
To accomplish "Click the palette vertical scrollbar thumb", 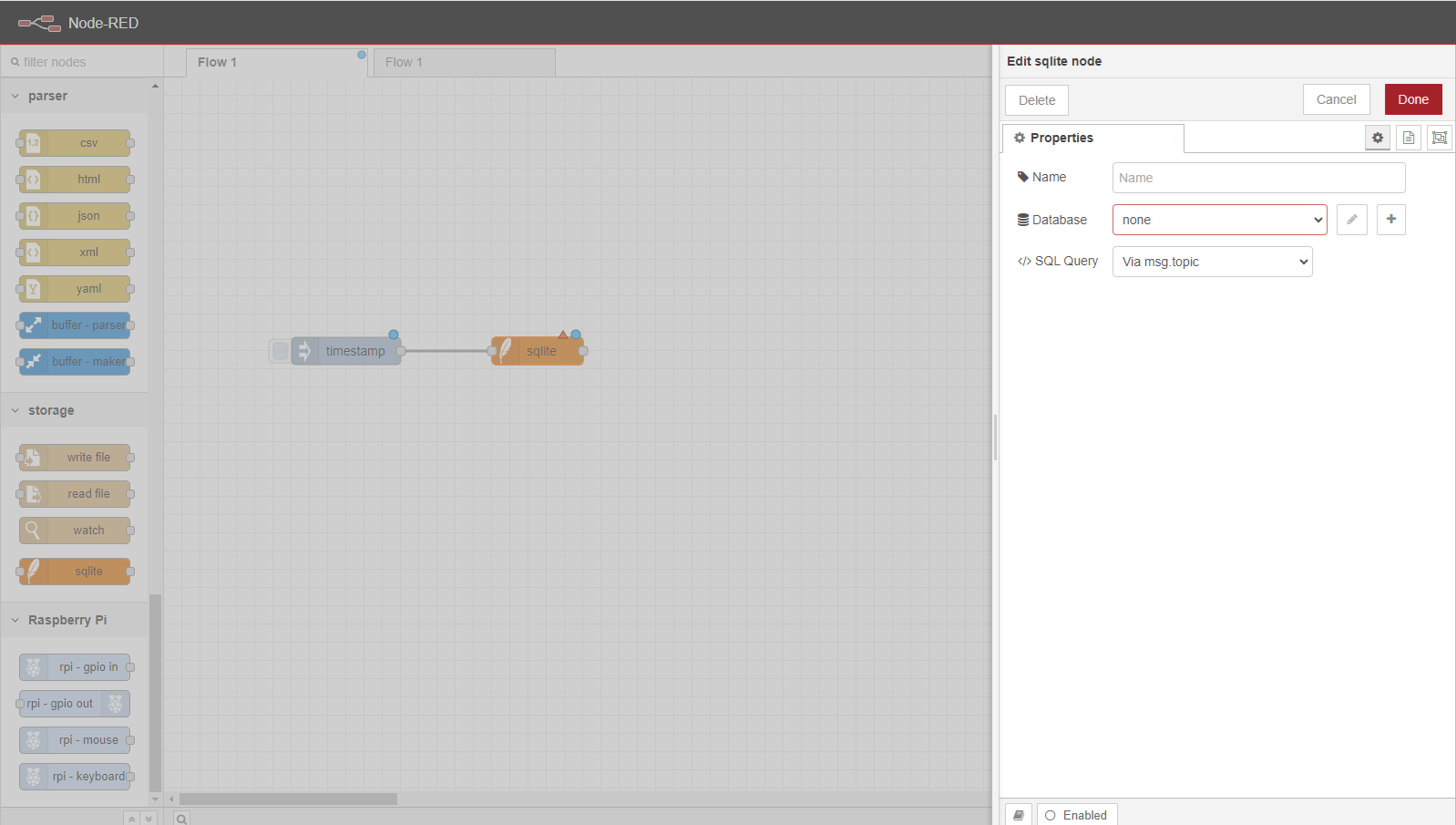I will (155, 693).
